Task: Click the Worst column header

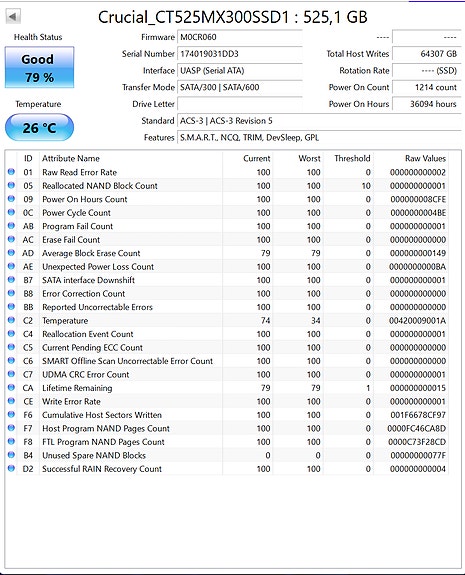Action: (x=309, y=158)
